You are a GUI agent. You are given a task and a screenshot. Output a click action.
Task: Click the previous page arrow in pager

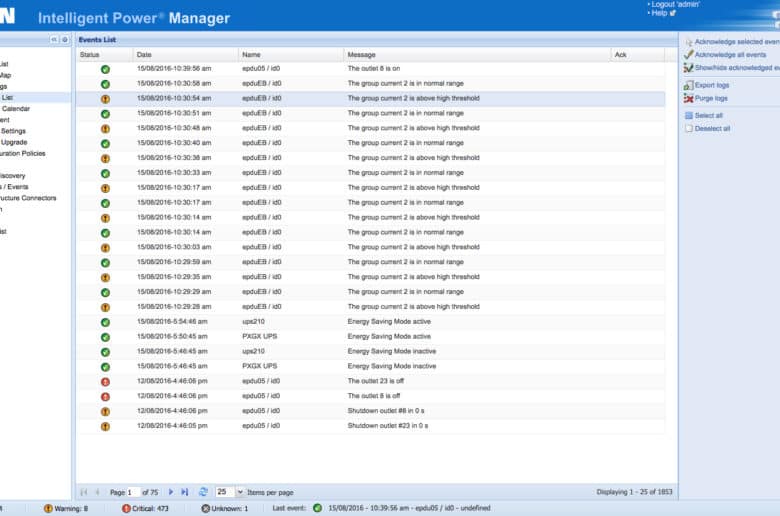pyautogui.click(x=98, y=492)
